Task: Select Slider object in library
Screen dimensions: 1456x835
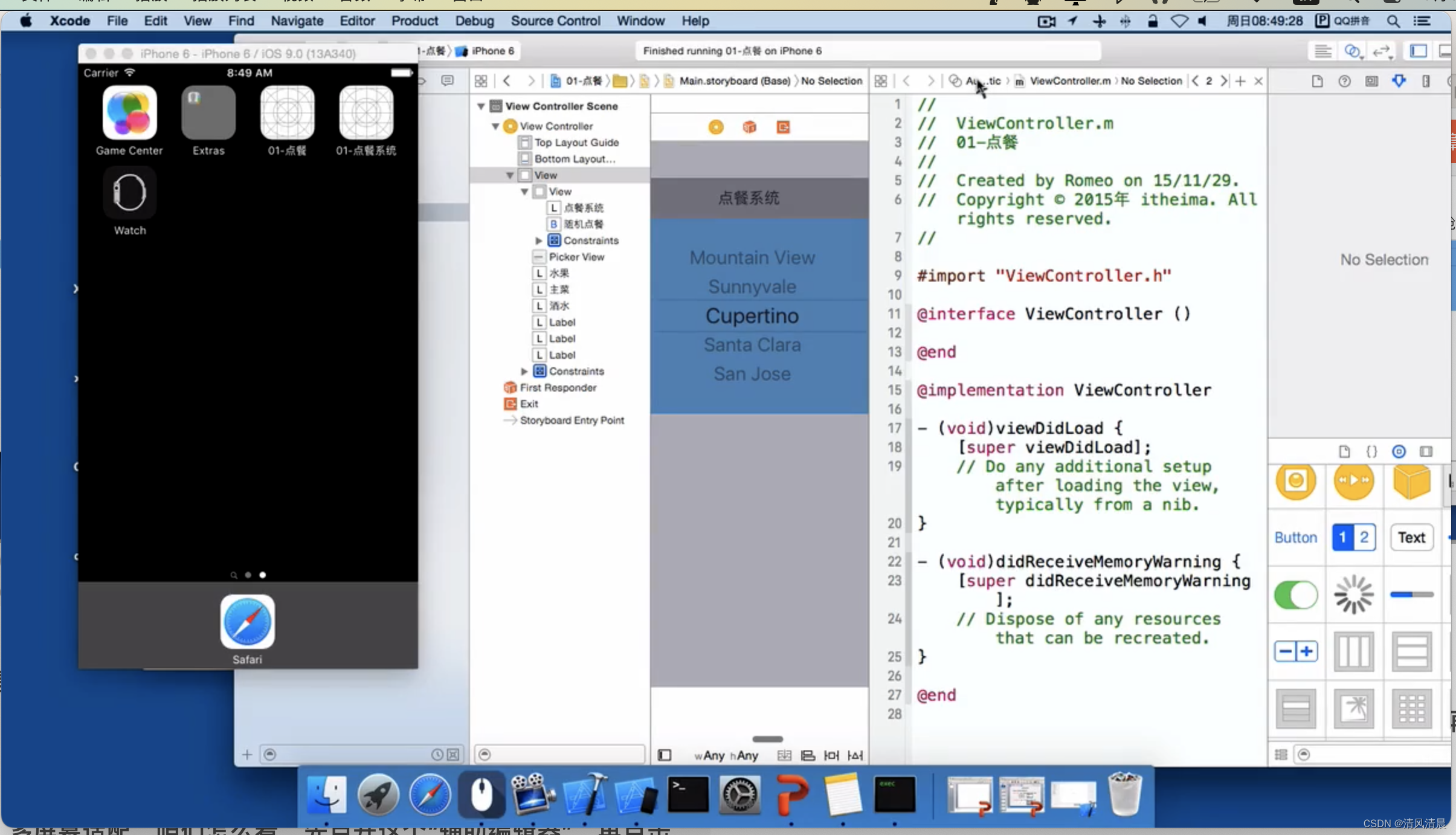Action: click(x=1411, y=595)
